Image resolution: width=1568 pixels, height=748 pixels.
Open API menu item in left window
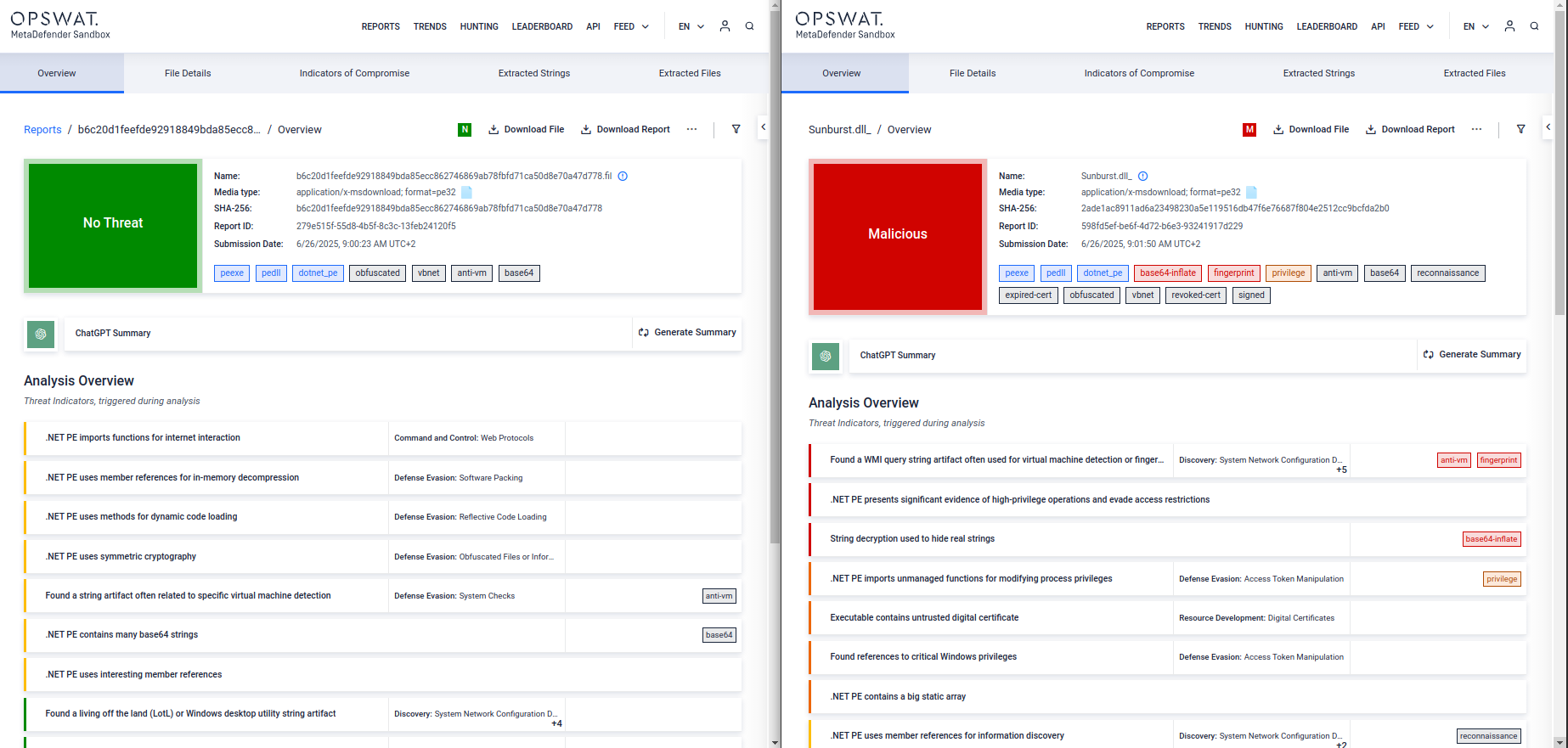click(593, 26)
